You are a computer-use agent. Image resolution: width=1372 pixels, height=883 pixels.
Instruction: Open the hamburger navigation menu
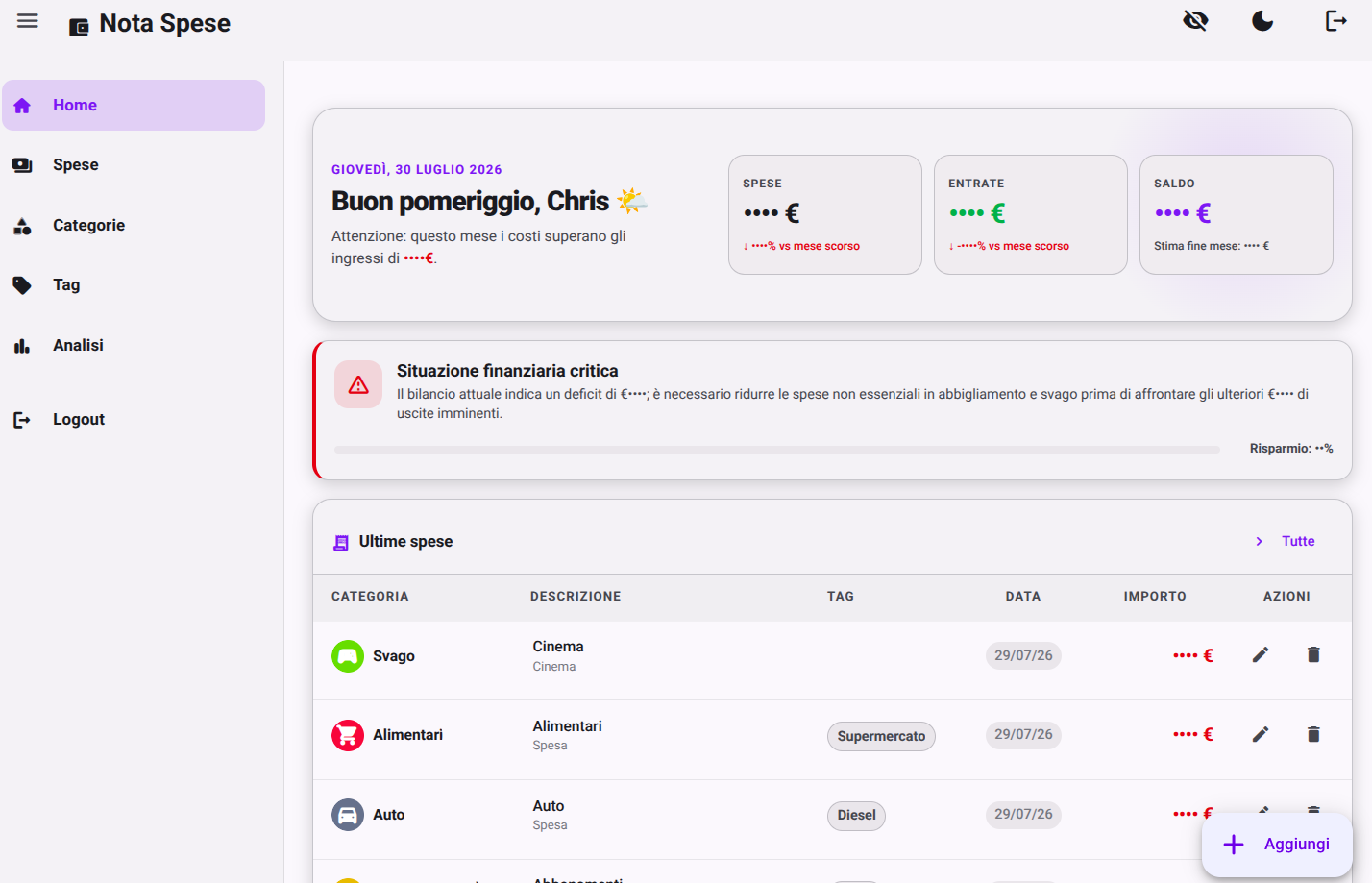point(28,21)
